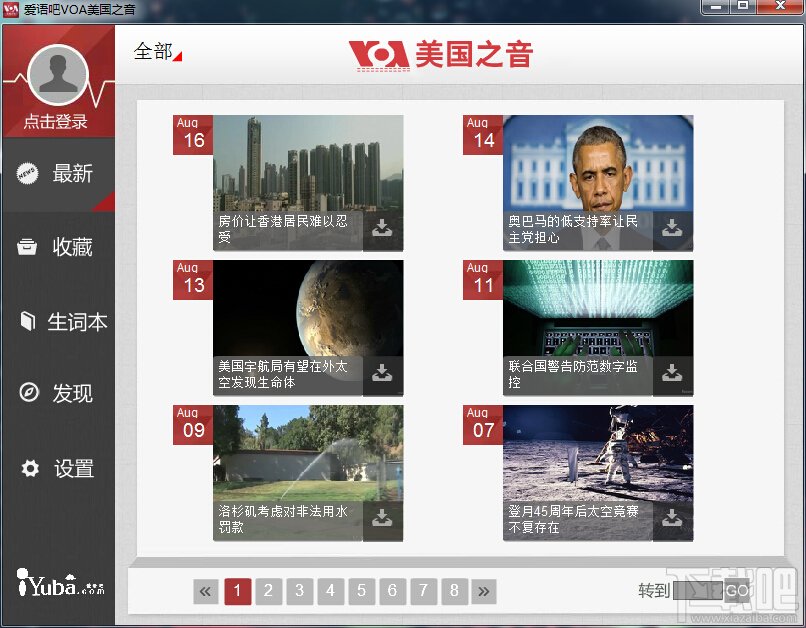Minimize the 爱语吧VOA window
This screenshot has width=806, height=628.
coord(716,7)
